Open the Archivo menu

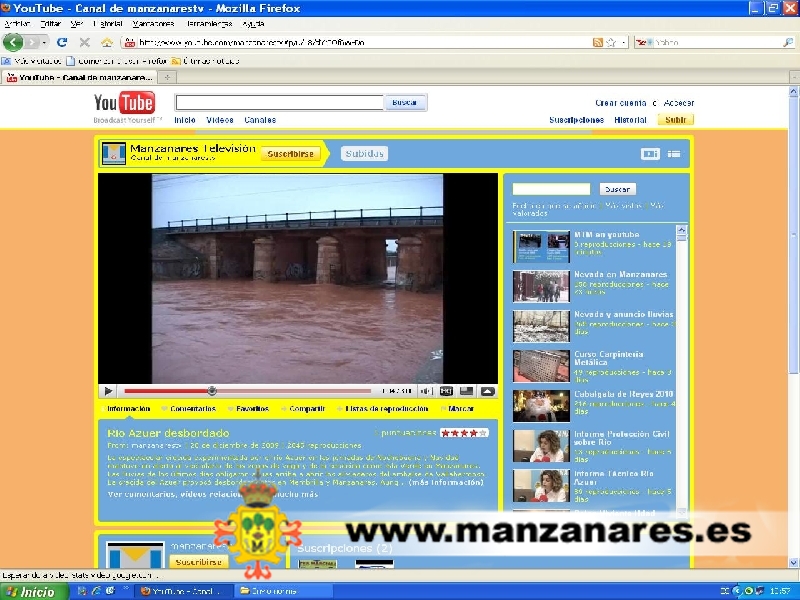[17, 24]
